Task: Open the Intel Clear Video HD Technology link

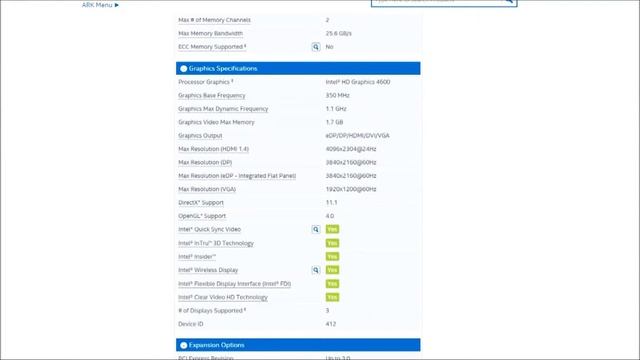Action: click(x=223, y=297)
